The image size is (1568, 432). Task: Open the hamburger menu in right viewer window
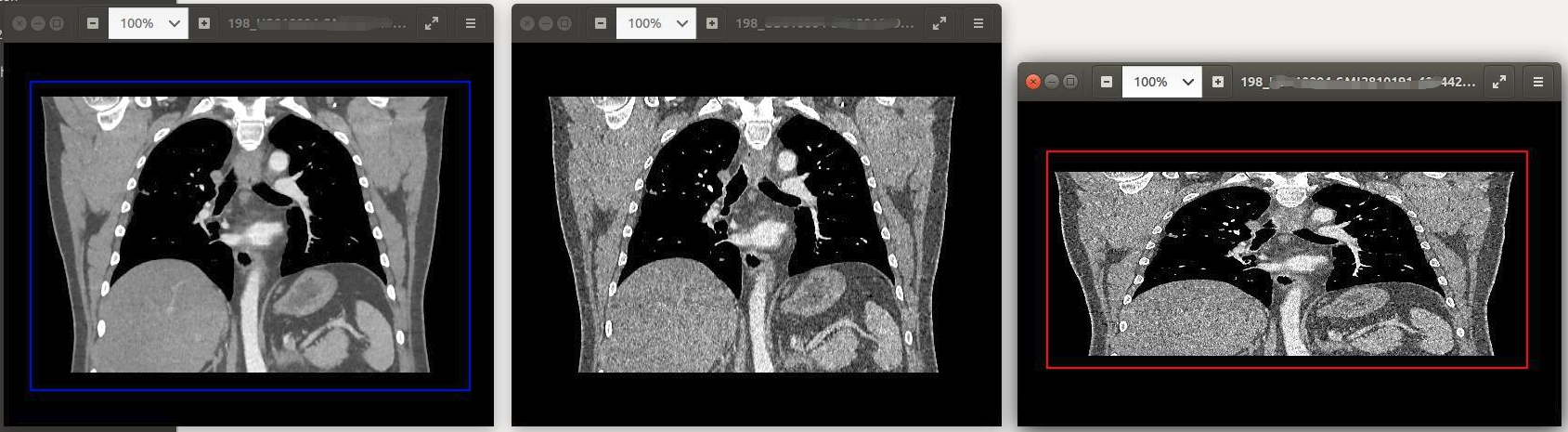pos(1538,82)
